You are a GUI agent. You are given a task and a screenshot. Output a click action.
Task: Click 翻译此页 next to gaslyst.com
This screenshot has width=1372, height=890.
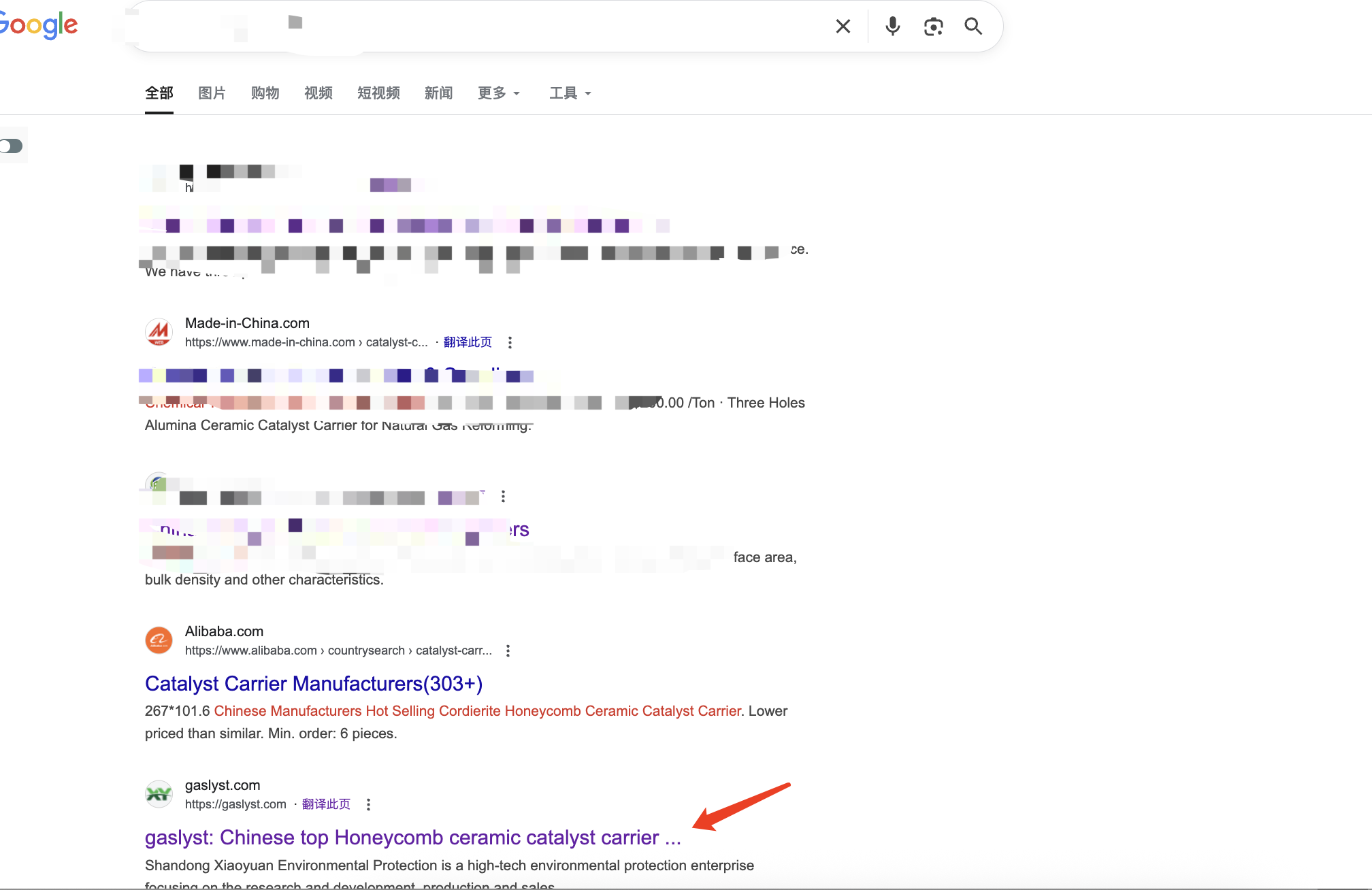pos(325,804)
